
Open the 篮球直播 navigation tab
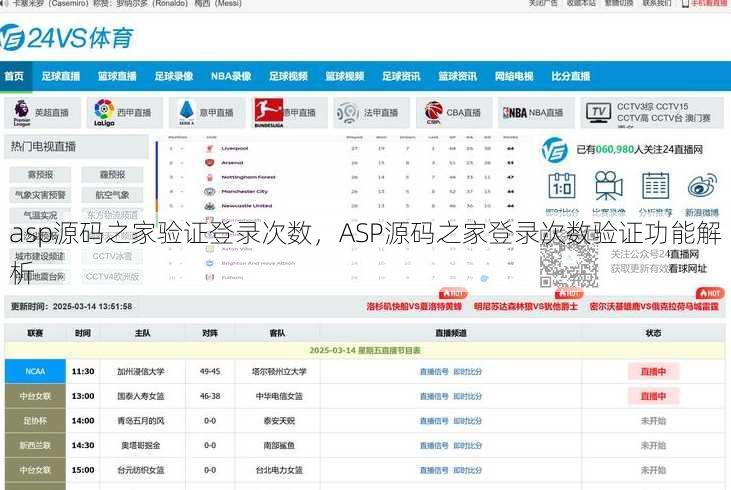(x=117, y=76)
